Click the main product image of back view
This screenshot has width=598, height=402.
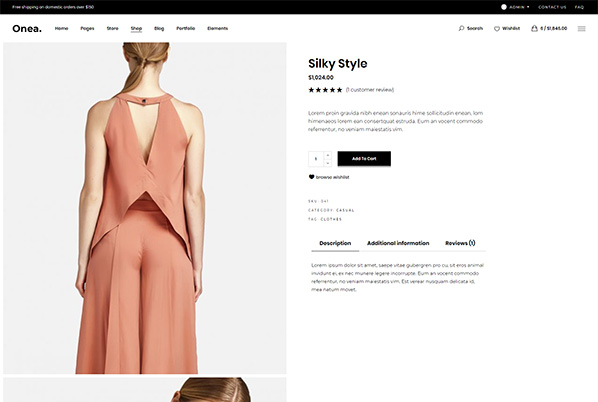[145, 208]
